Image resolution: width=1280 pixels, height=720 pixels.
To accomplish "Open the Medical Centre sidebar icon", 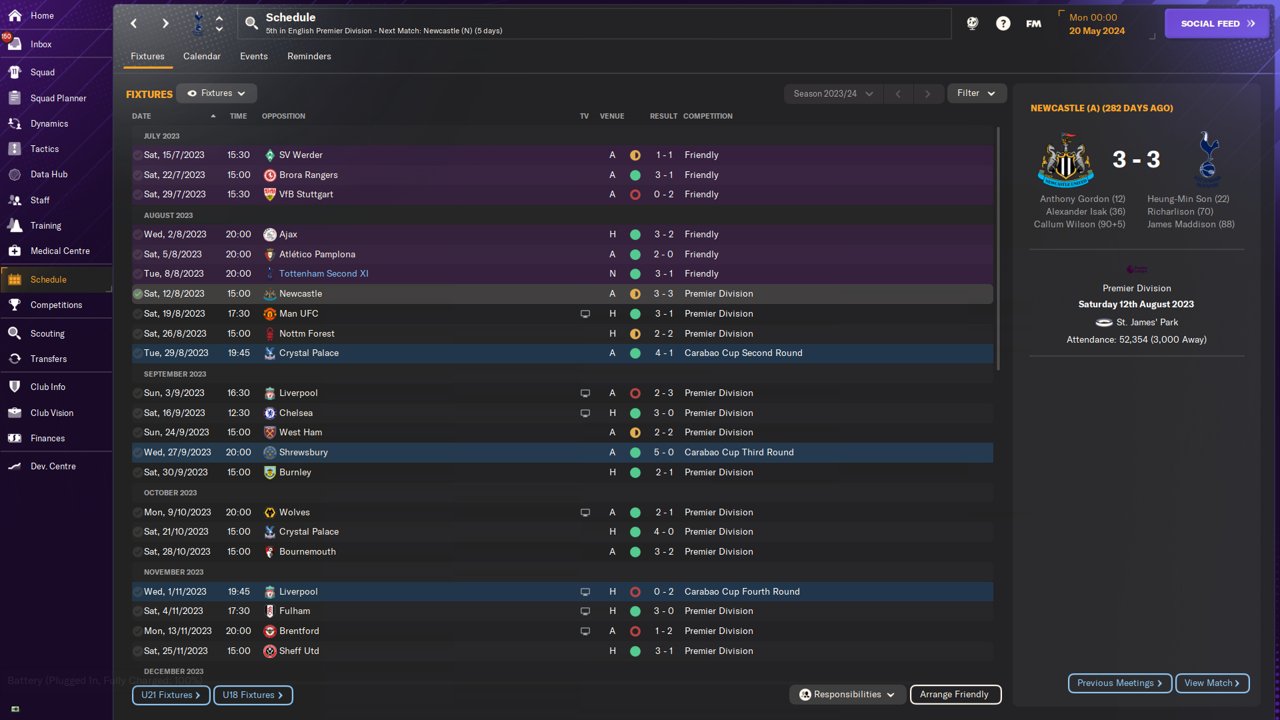I will tap(14, 251).
